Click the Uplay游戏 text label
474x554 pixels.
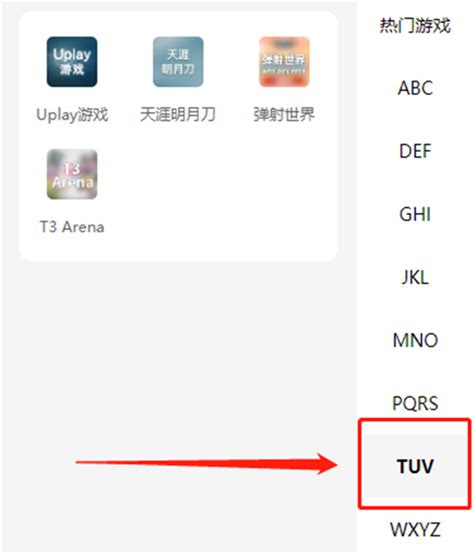[x=72, y=115]
